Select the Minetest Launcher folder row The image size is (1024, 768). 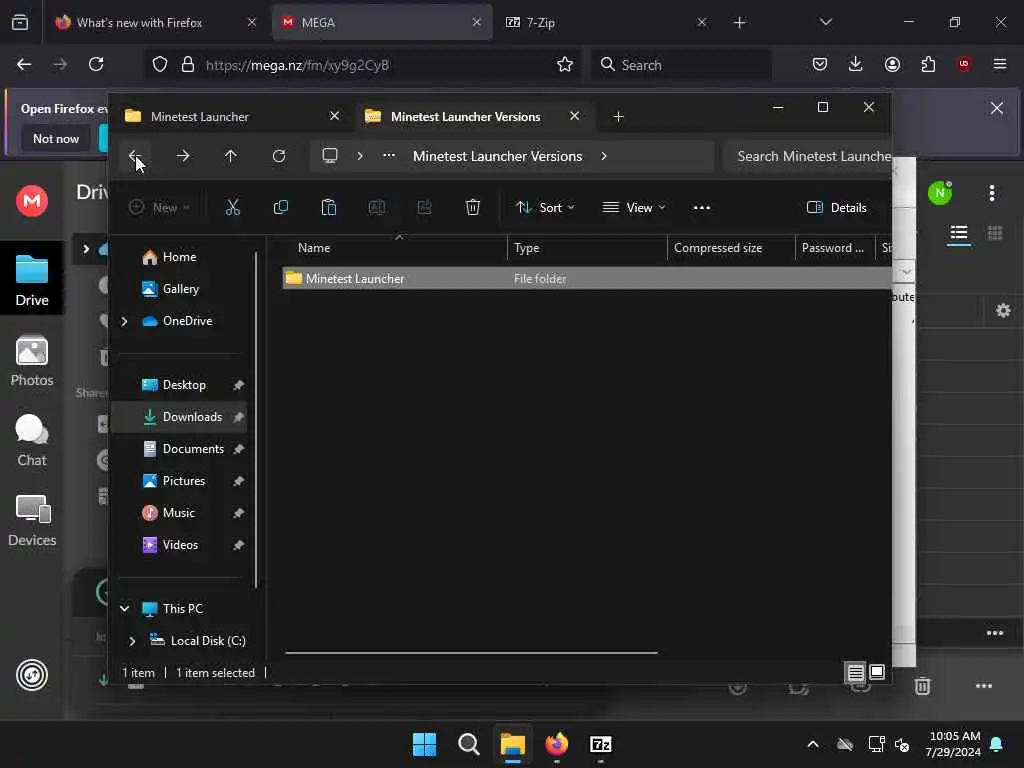586,278
